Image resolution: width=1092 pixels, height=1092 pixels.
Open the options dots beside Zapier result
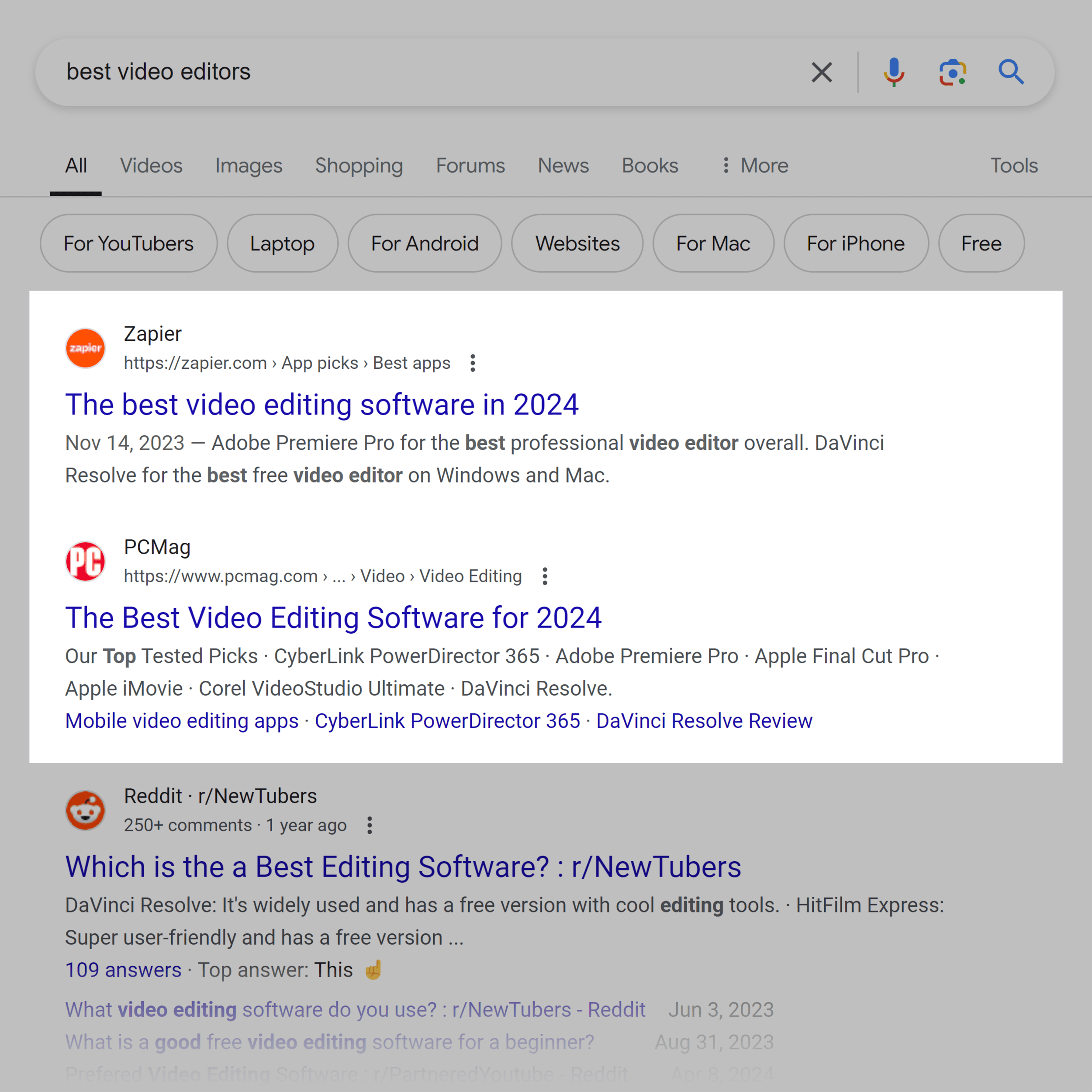click(x=473, y=363)
